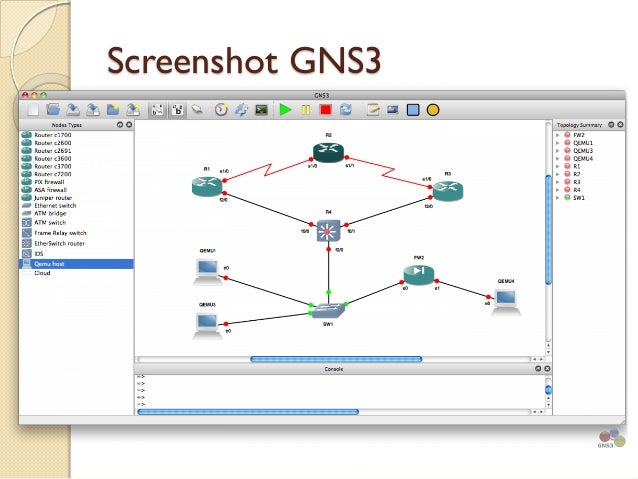The width and height of the screenshot is (638, 479).
Task: Expand SW1 in Topology Summary
Action: [558, 198]
